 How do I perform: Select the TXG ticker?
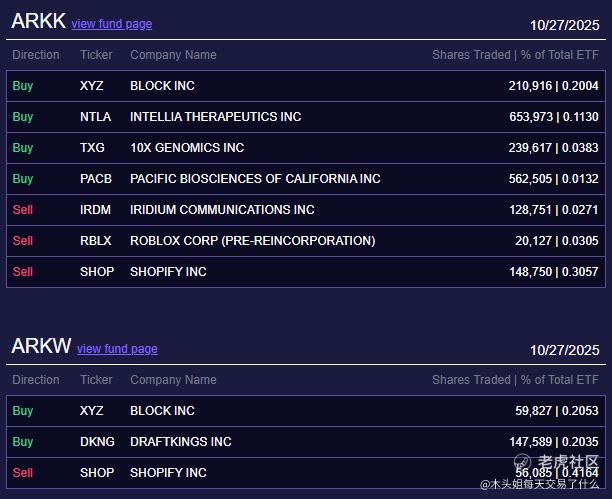tap(93, 148)
